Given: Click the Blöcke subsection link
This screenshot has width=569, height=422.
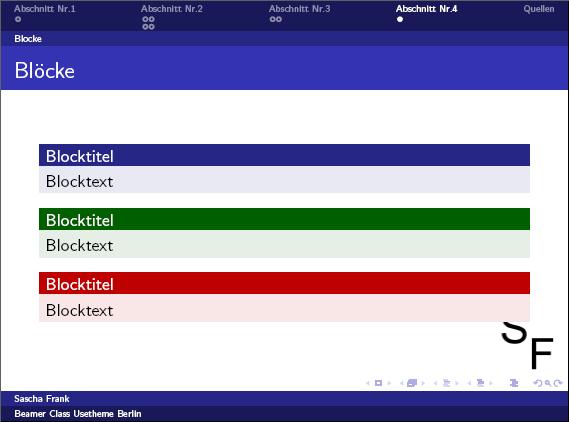Looking at the screenshot, I should (28, 39).
